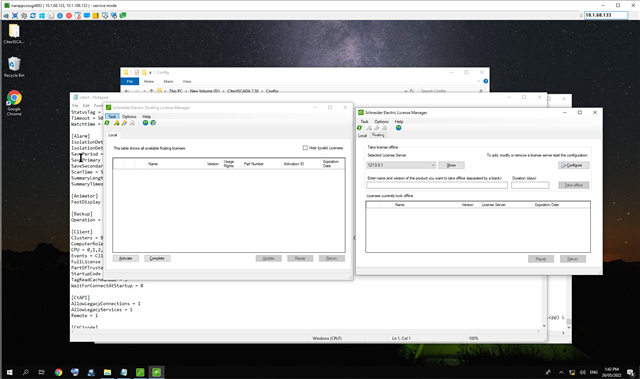Click the Return button in Floating License Manager
Viewport: 640px width, 379px height.
[332, 258]
